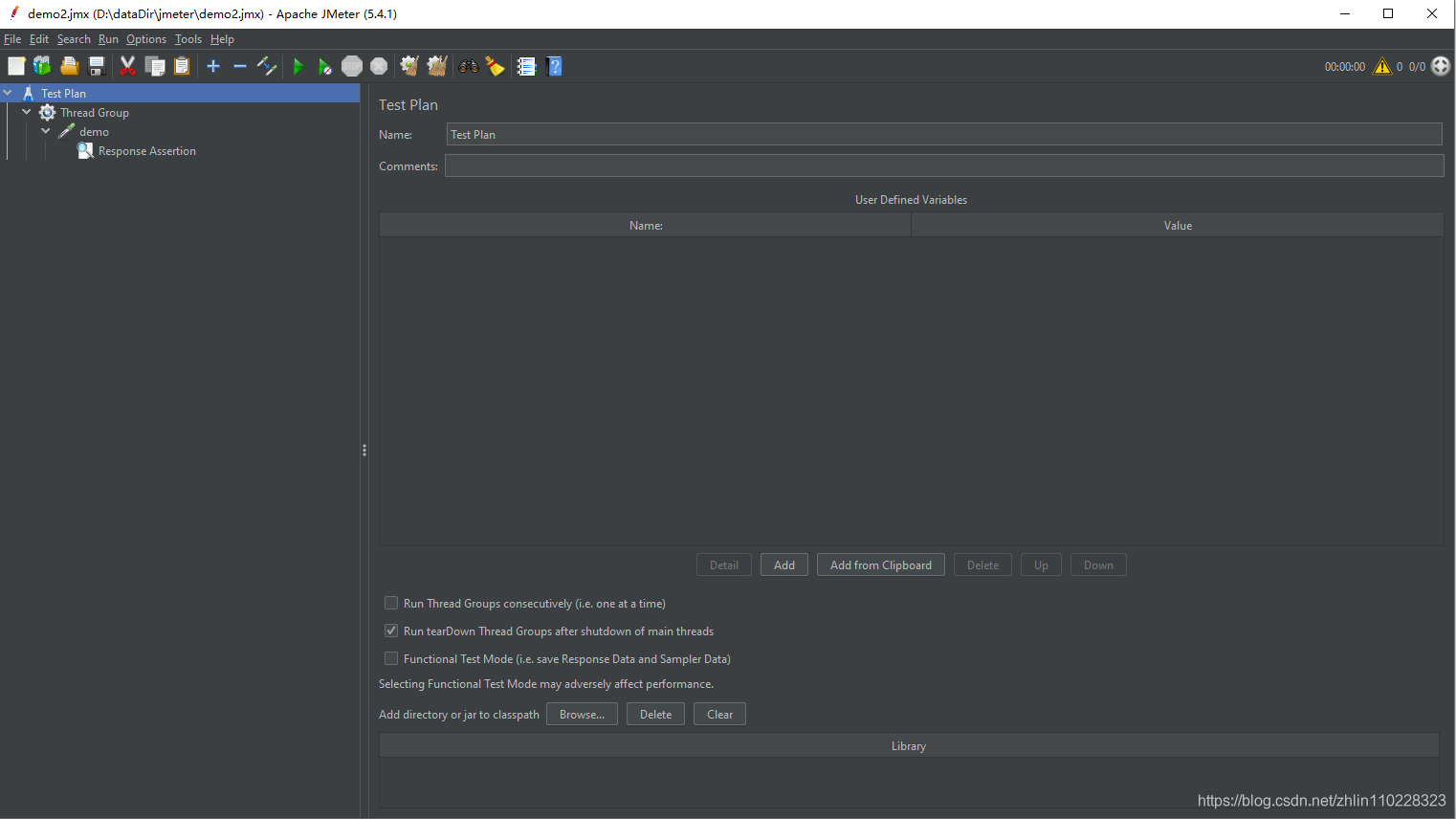Click the Comments input field
1456x819 pixels.
944,166
